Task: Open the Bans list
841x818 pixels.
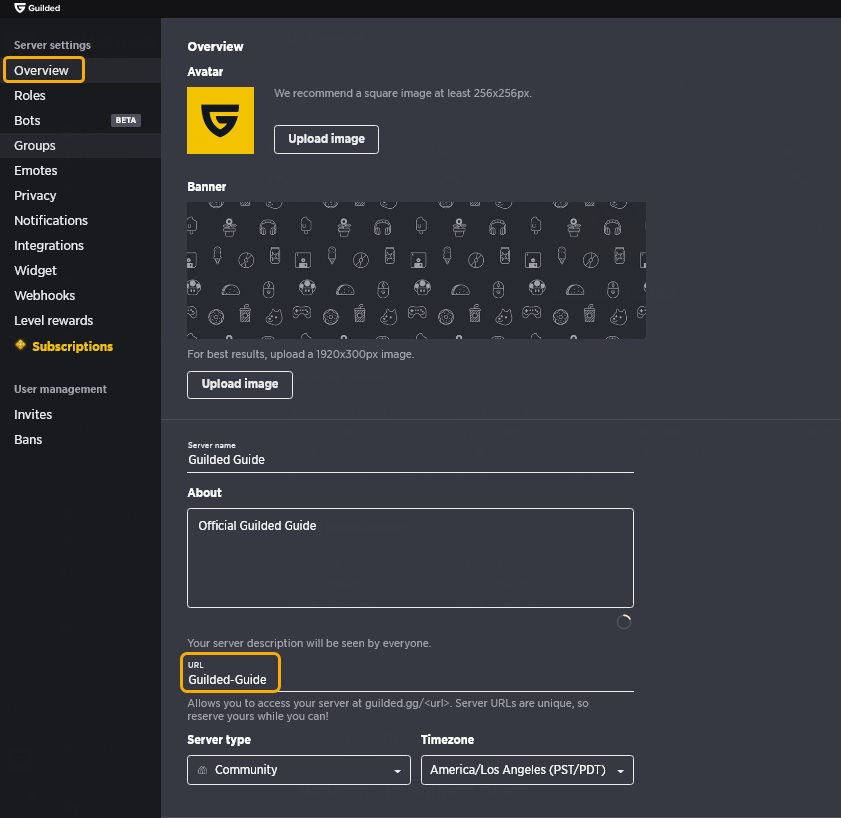Action: pyautogui.click(x=80, y=440)
